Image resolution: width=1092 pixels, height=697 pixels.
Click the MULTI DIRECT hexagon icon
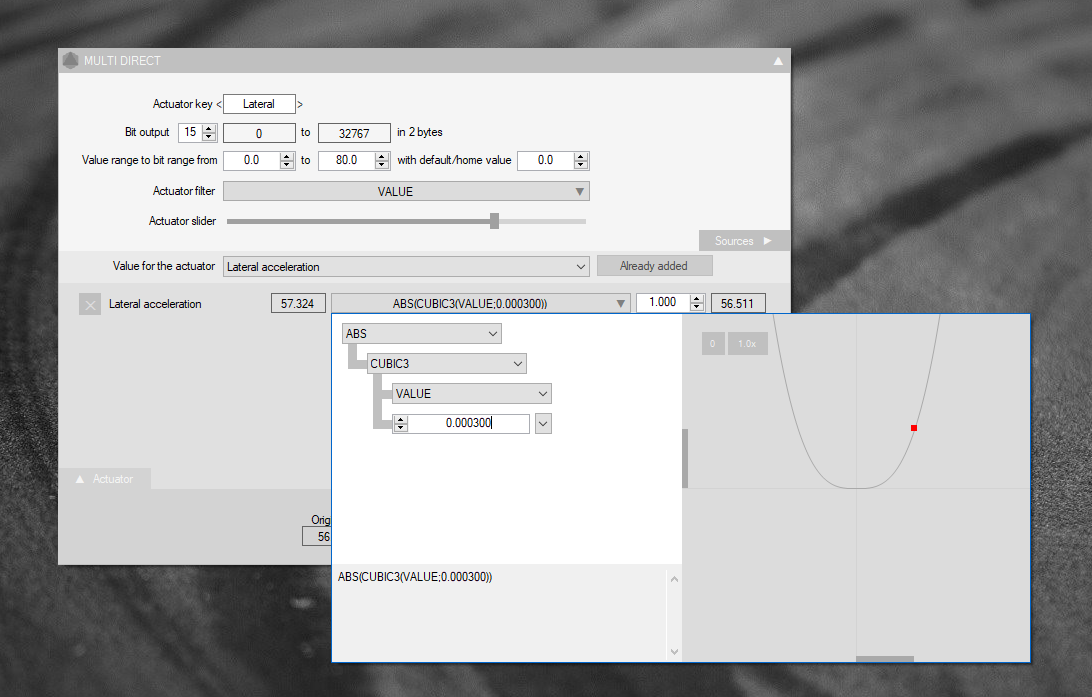pyautogui.click(x=70, y=61)
